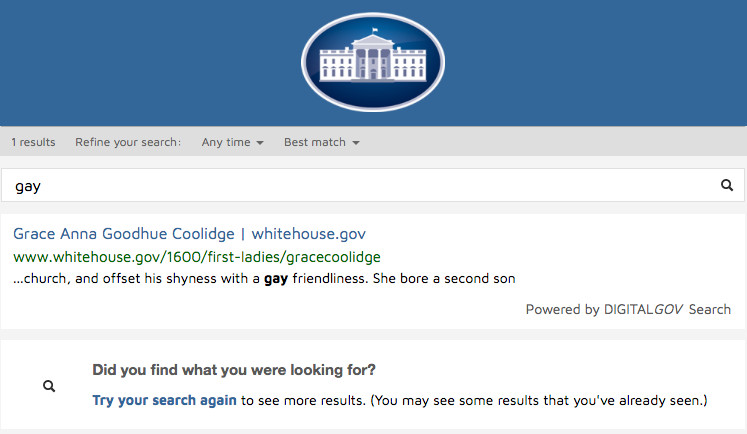Open the 'Any time' date filter dropdown
Image resolution: width=747 pixels, height=434 pixels.
click(x=232, y=142)
